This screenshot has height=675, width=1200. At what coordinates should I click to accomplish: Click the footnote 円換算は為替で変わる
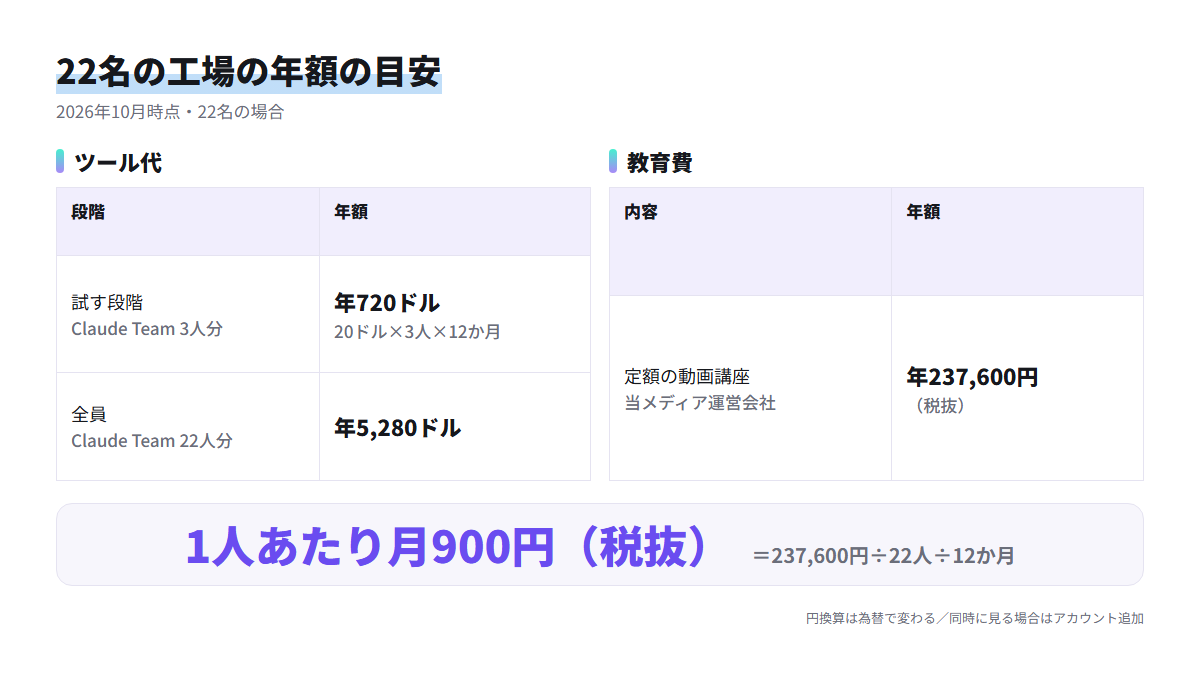point(869,618)
